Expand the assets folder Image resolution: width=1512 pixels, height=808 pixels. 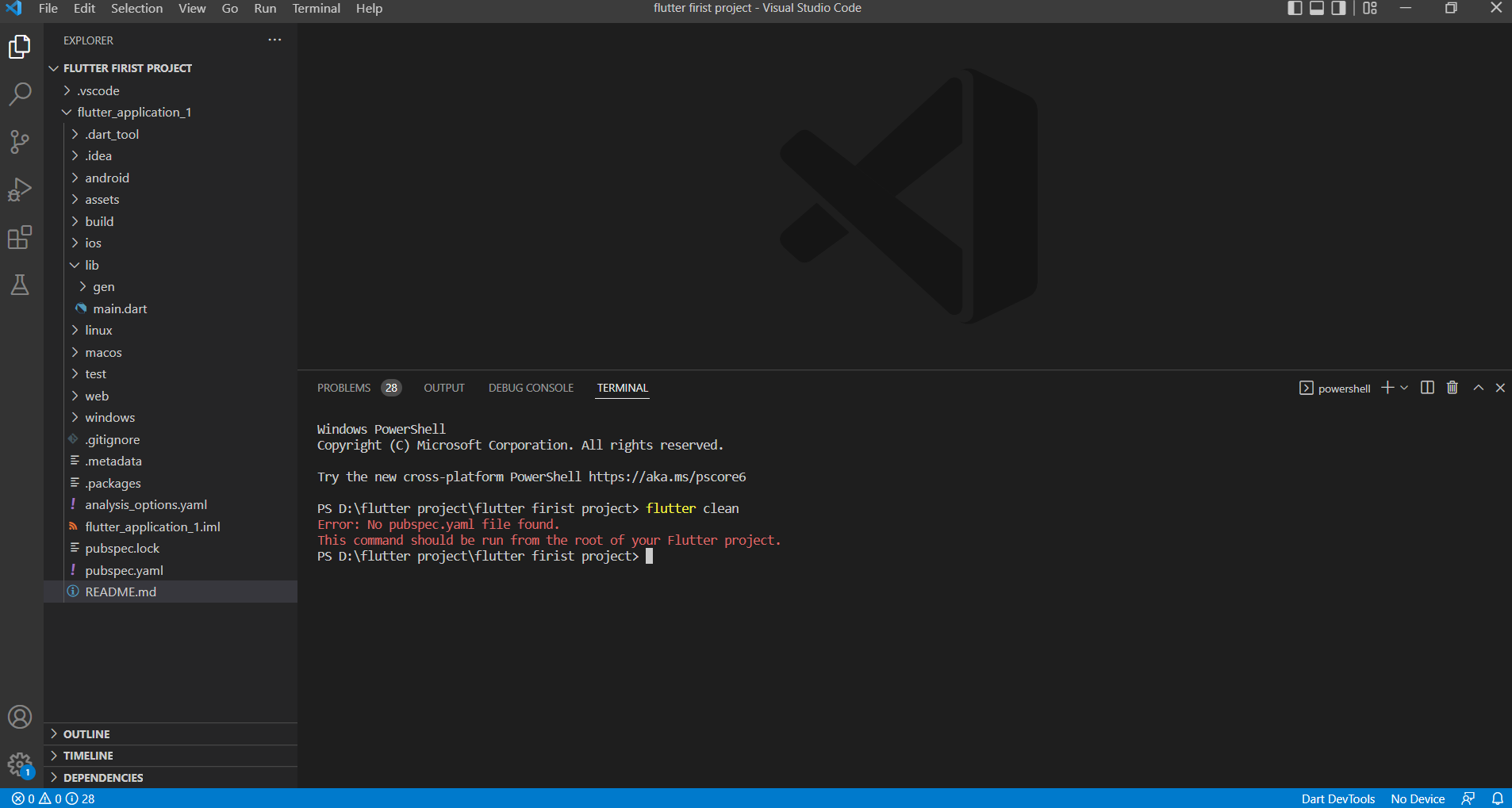pyautogui.click(x=171, y=200)
